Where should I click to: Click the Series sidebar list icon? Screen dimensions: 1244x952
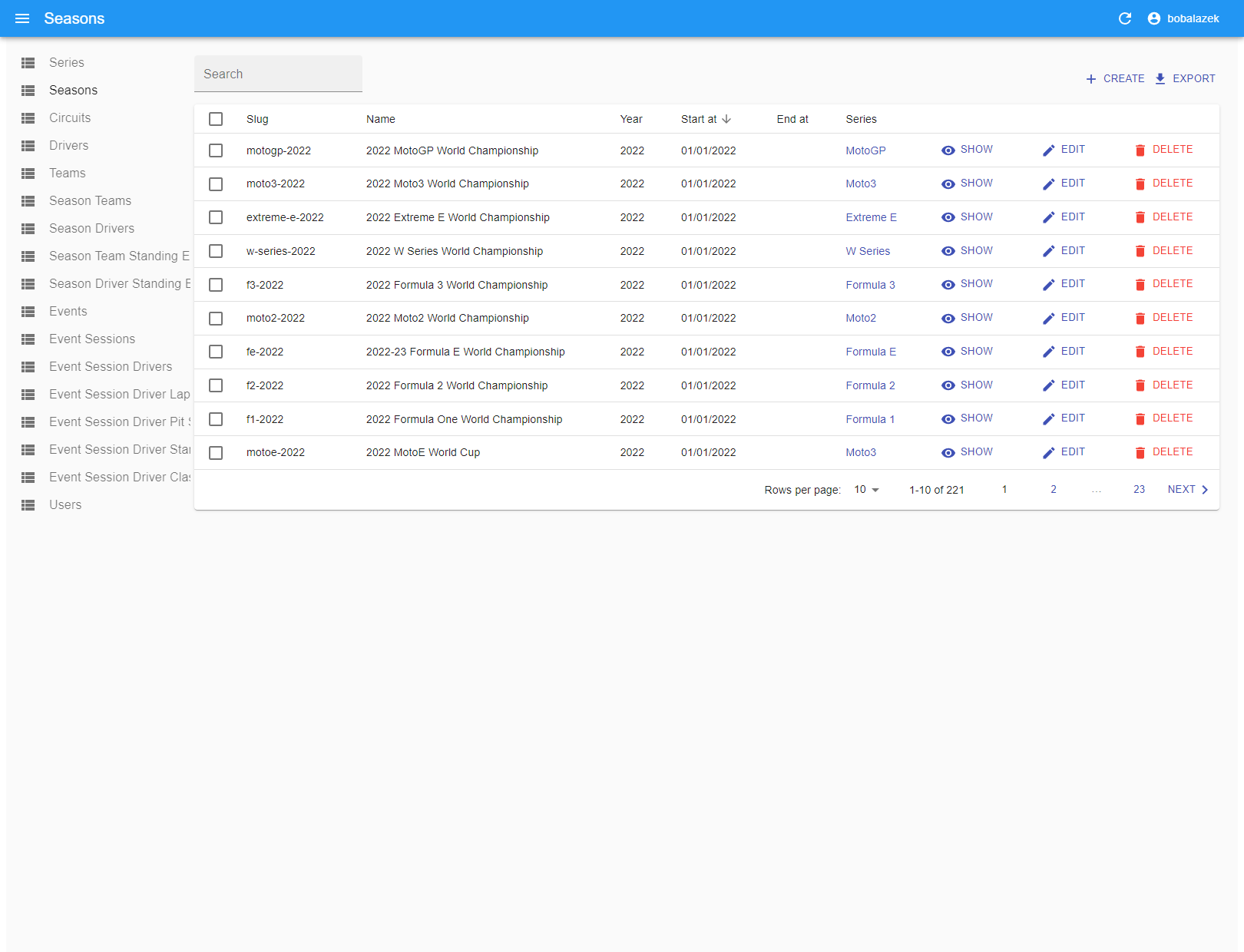coord(28,63)
